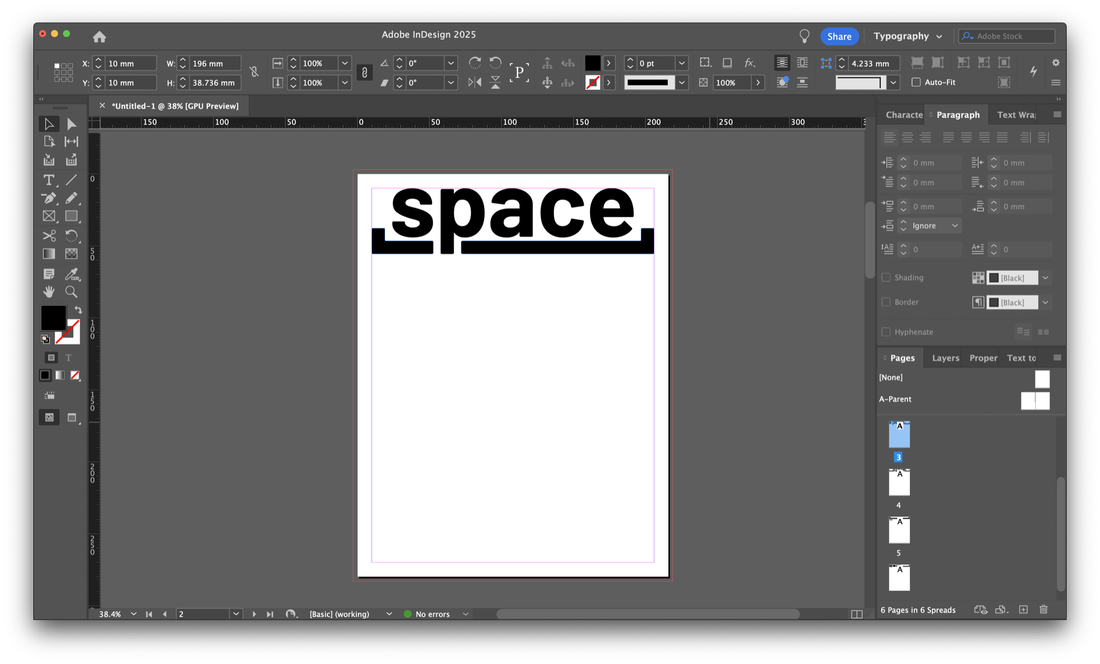Flip horizontal icon in control bar
The height and width of the screenshot is (664, 1100).
pos(475,83)
